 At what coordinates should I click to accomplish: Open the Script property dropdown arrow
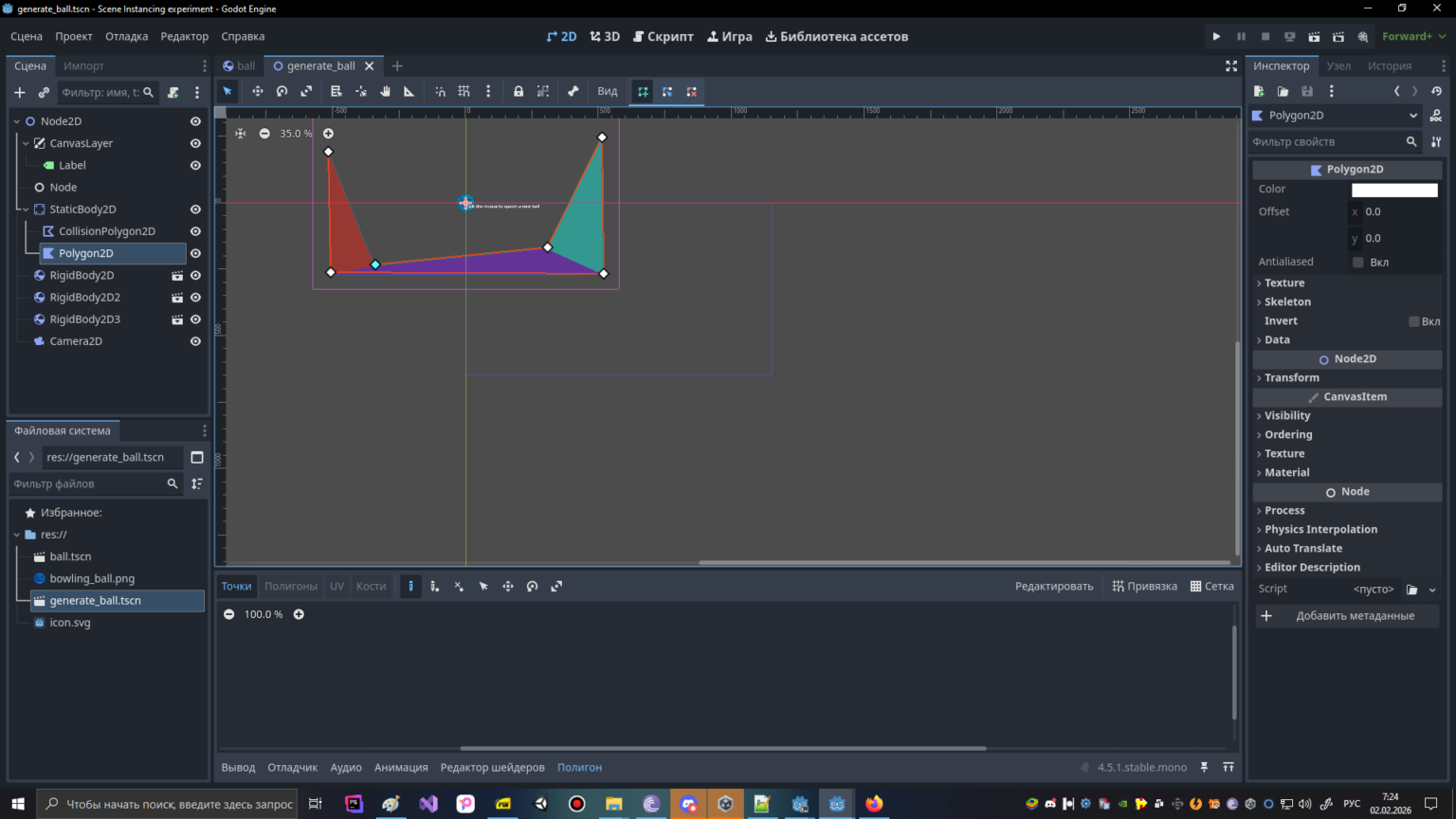(1432, 590)
